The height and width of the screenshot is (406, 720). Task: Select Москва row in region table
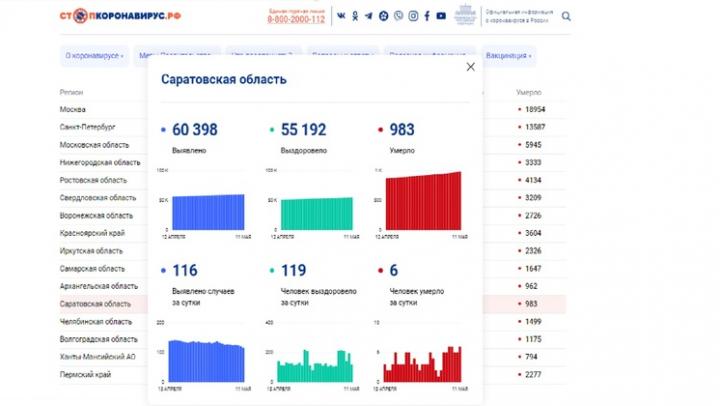point(74,108)
